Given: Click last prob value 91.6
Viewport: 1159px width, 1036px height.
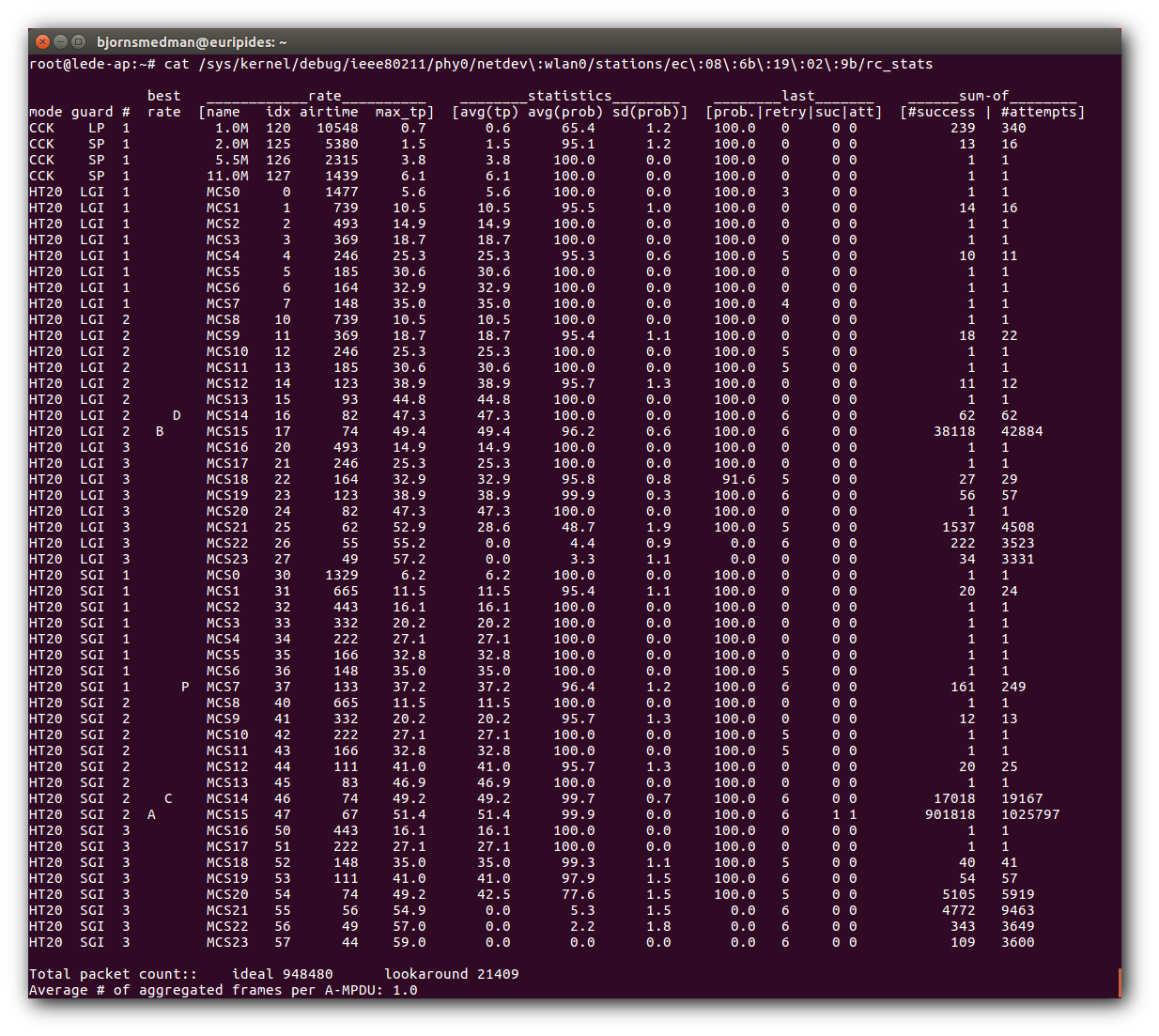Looking at the screenshot, I should (x=739, y=479).
